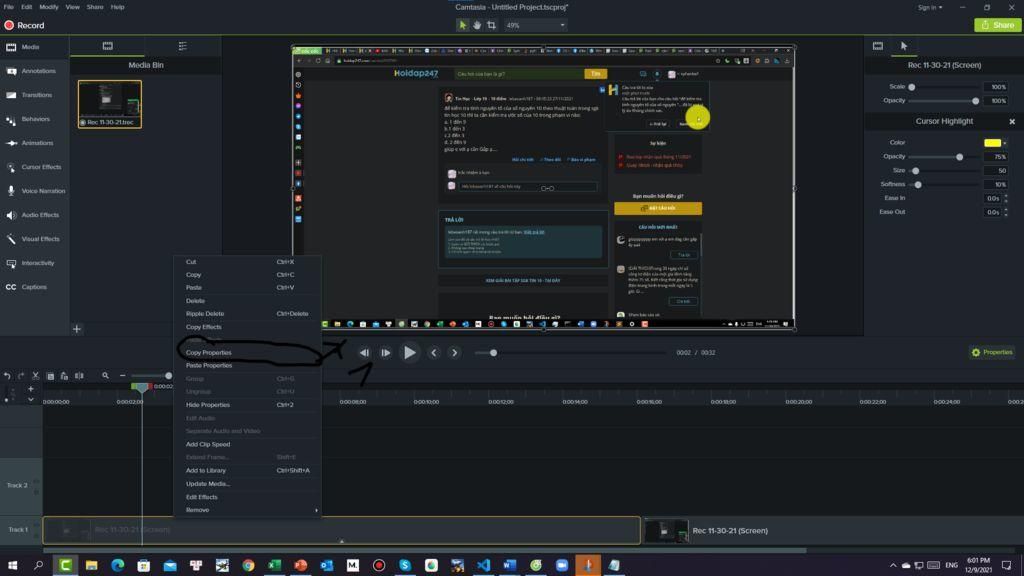Open the Cursor Effects panel
This screenshot has height=576, width=1024.
tap(35, 167)
